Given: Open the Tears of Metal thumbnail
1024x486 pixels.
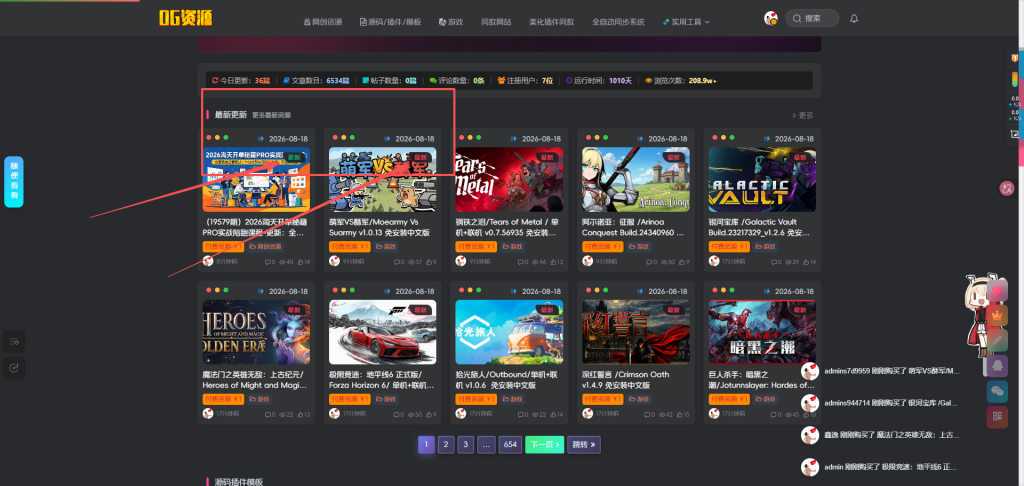Looking at the screenshot, I should pos(509,179).
